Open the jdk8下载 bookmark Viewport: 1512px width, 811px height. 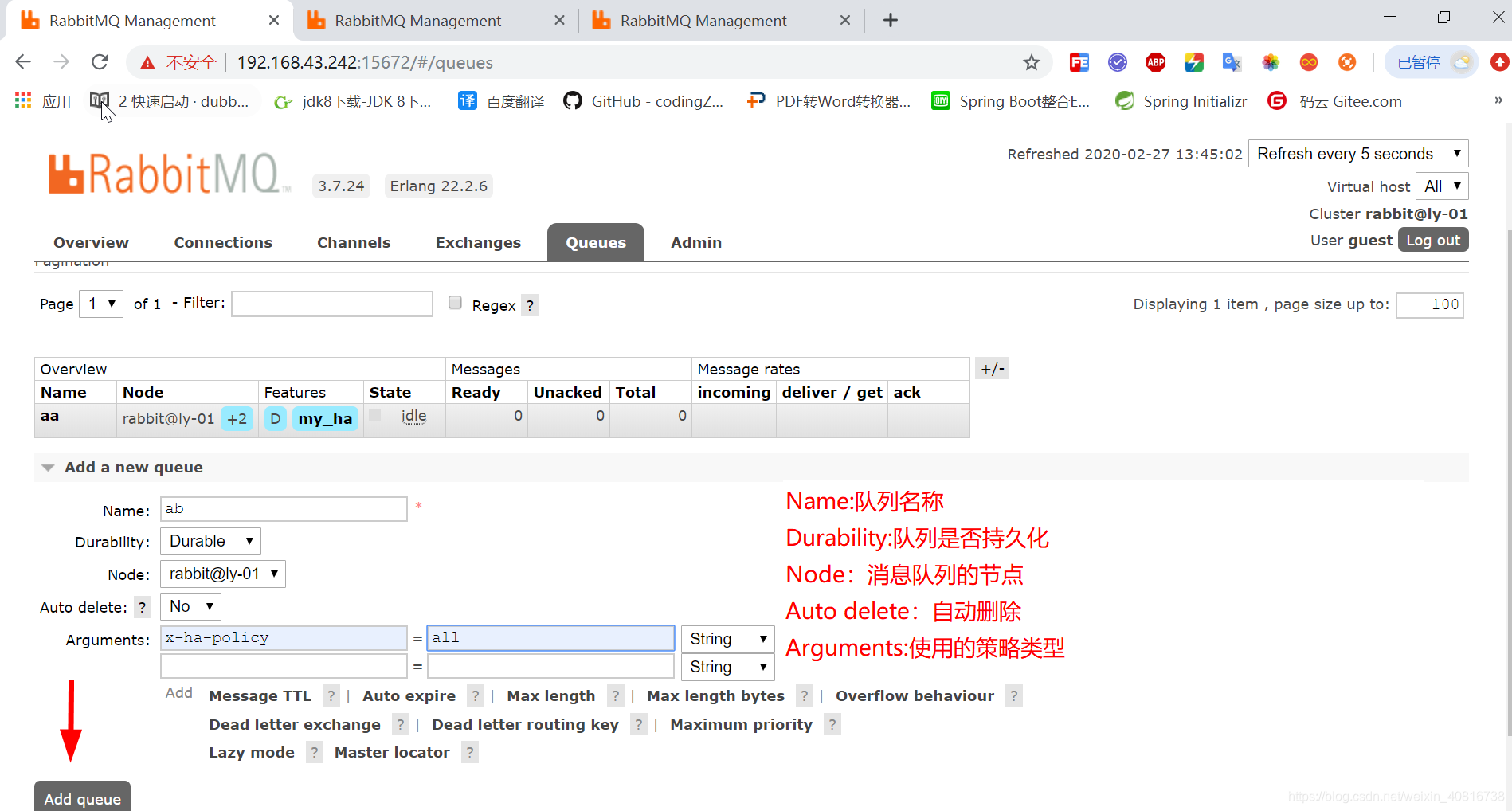point(352,101)
